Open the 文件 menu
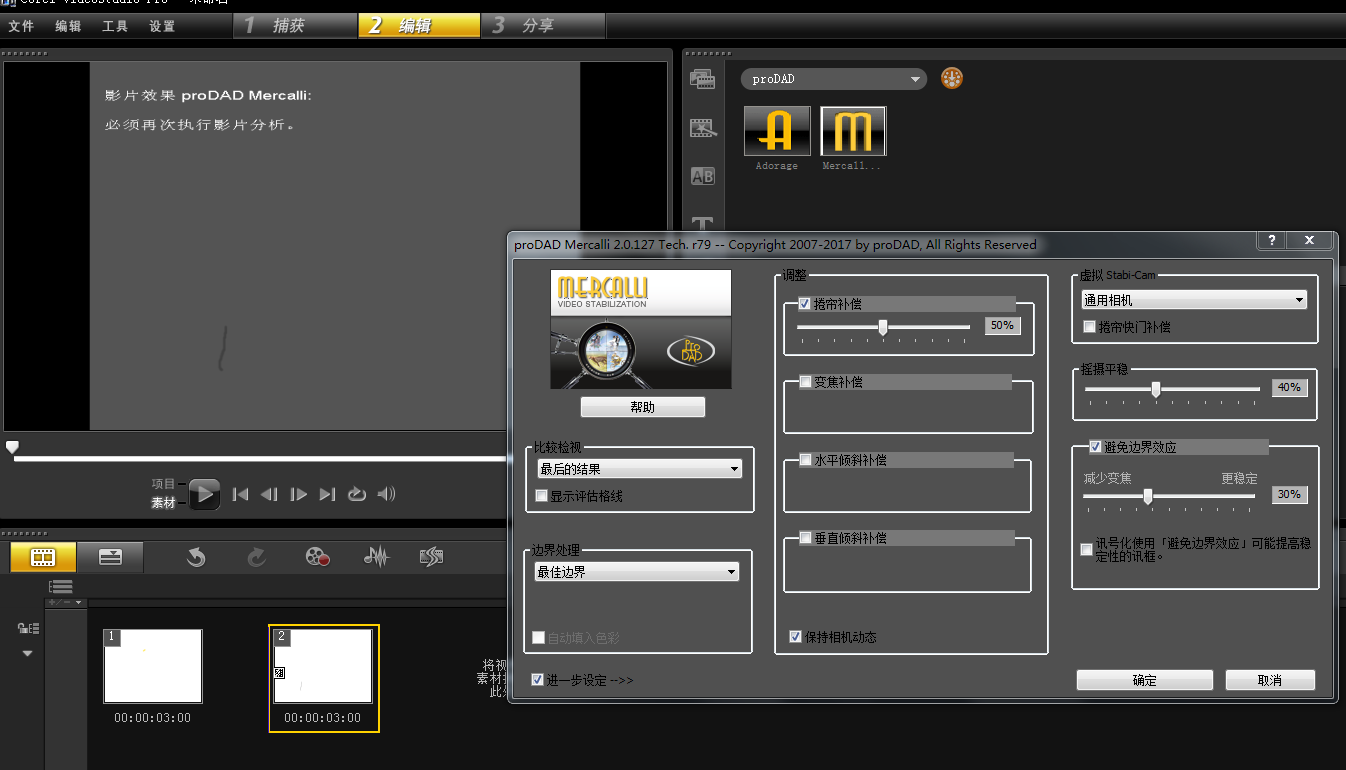 click(21, 26)
